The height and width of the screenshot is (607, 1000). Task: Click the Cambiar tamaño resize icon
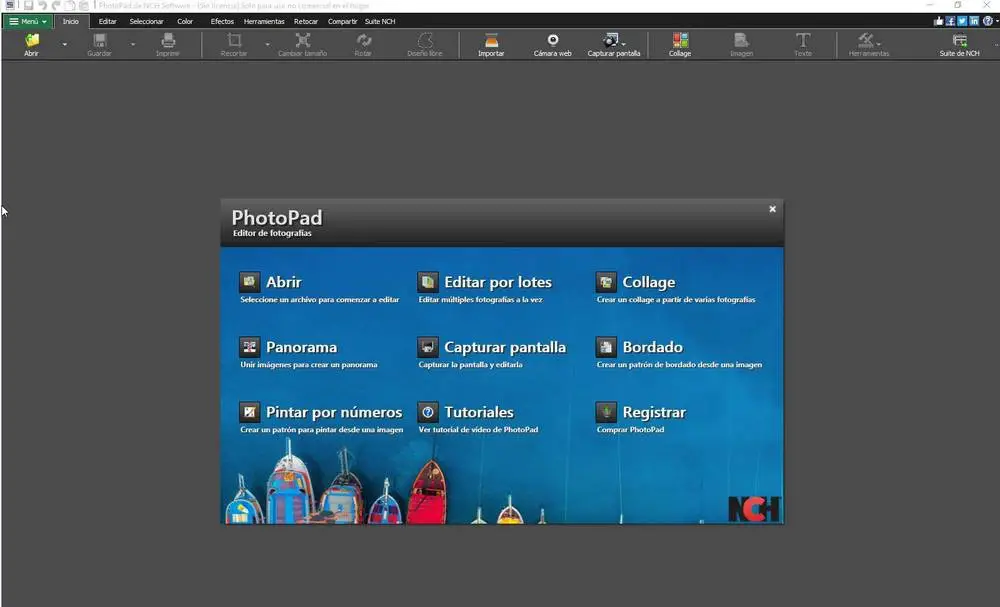tap(302, 41)
